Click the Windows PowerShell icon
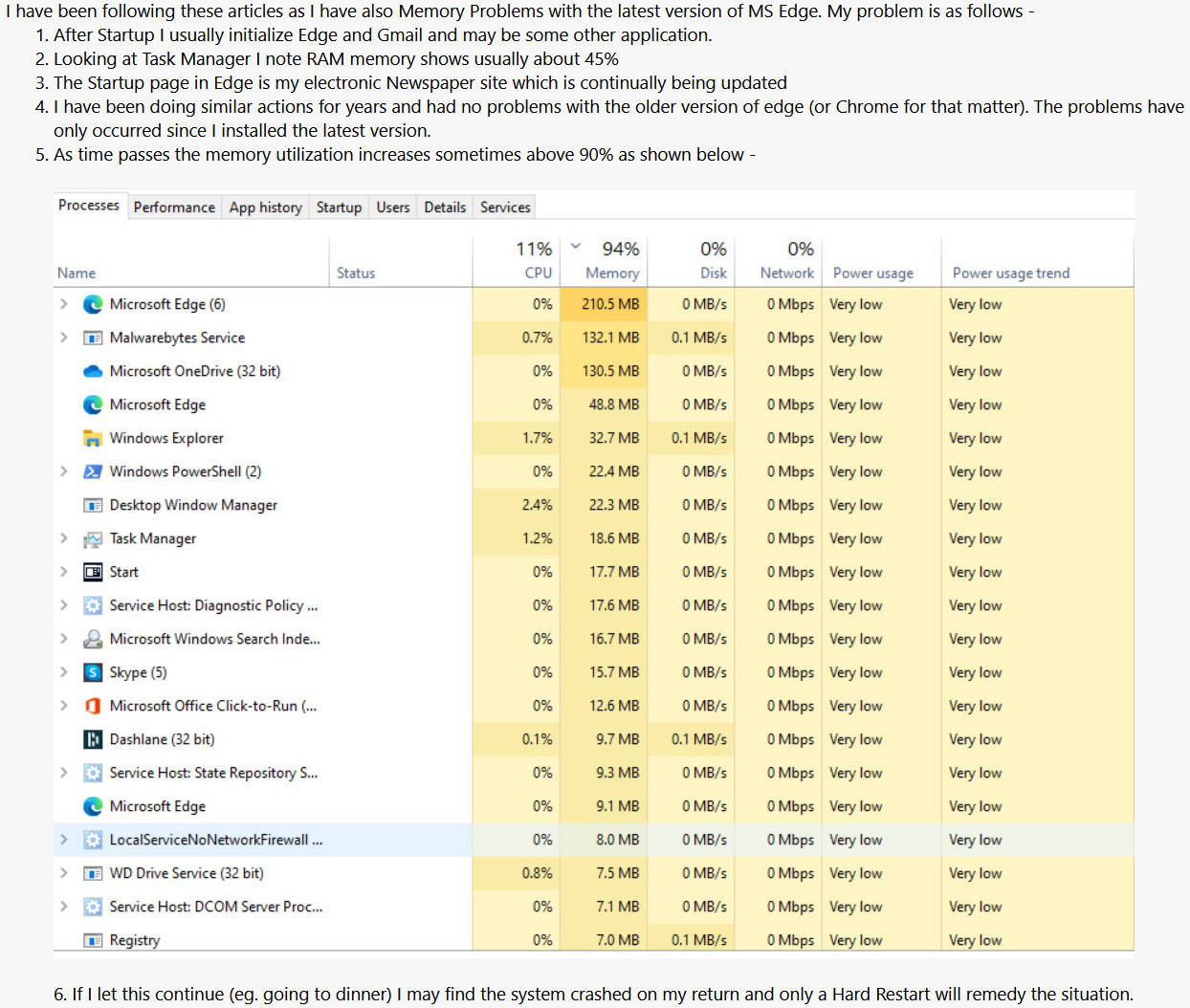Viewport: 1190px width, 1008px height. point(93,471)
